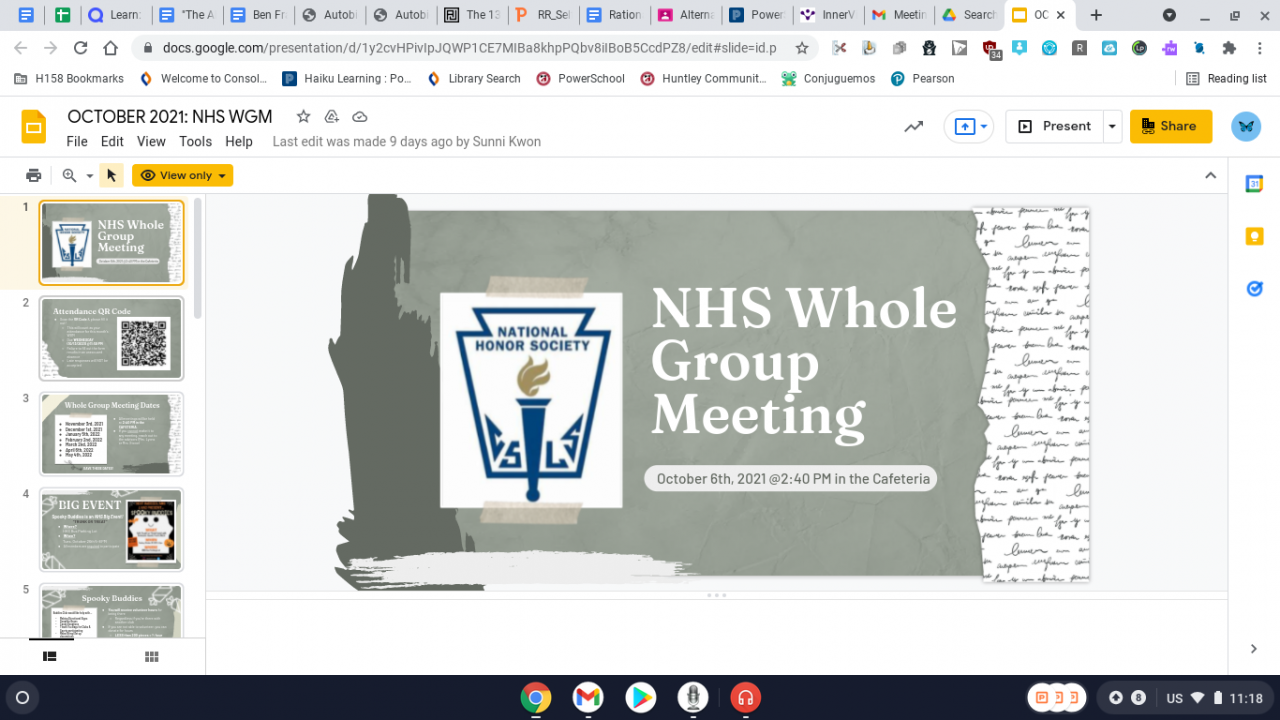Open the Google account butterfly avatar
1280x720 pixels.
pos(1246,126)
